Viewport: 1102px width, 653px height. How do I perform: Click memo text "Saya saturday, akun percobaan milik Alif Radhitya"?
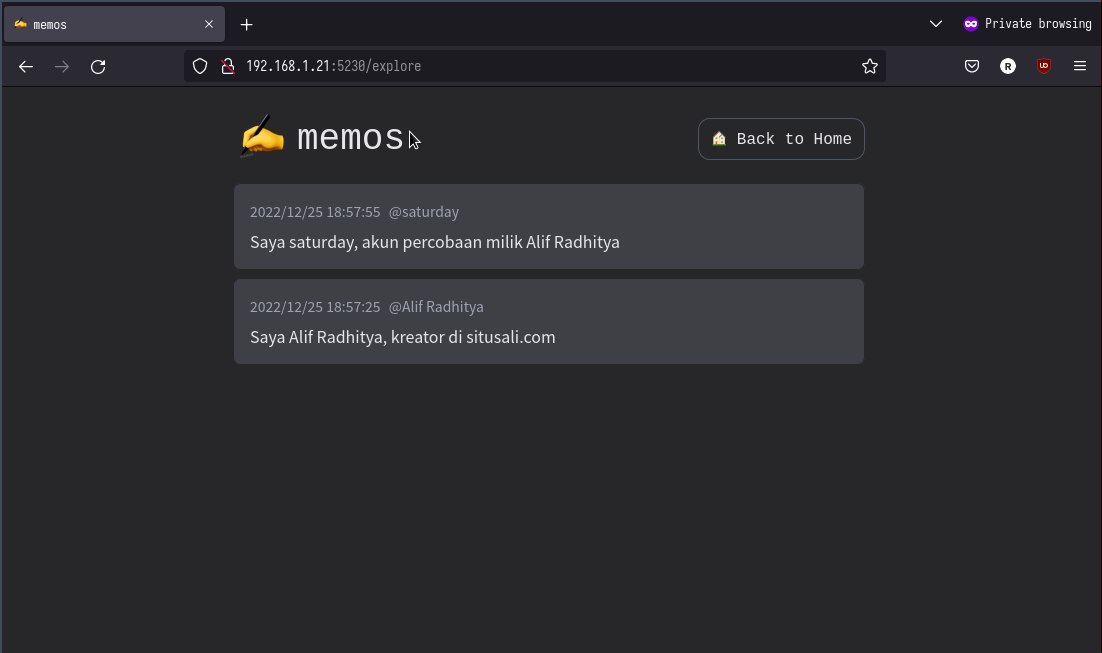tap(435, 242)
